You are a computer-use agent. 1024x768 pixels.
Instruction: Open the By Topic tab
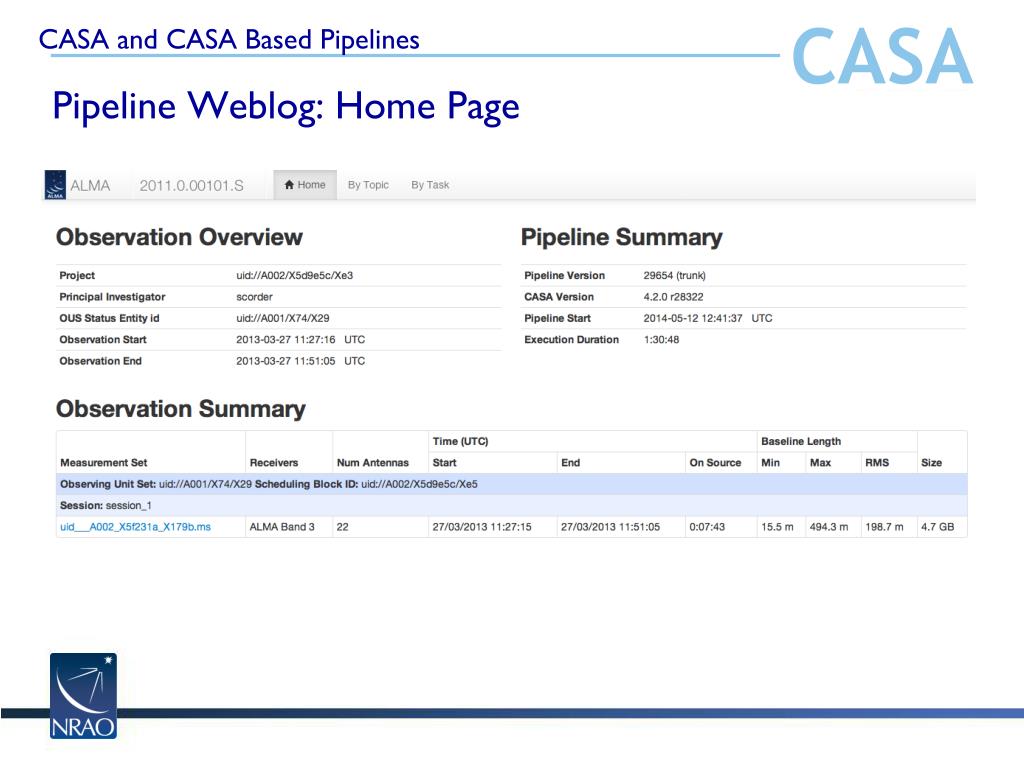click(x=368, y=185)
